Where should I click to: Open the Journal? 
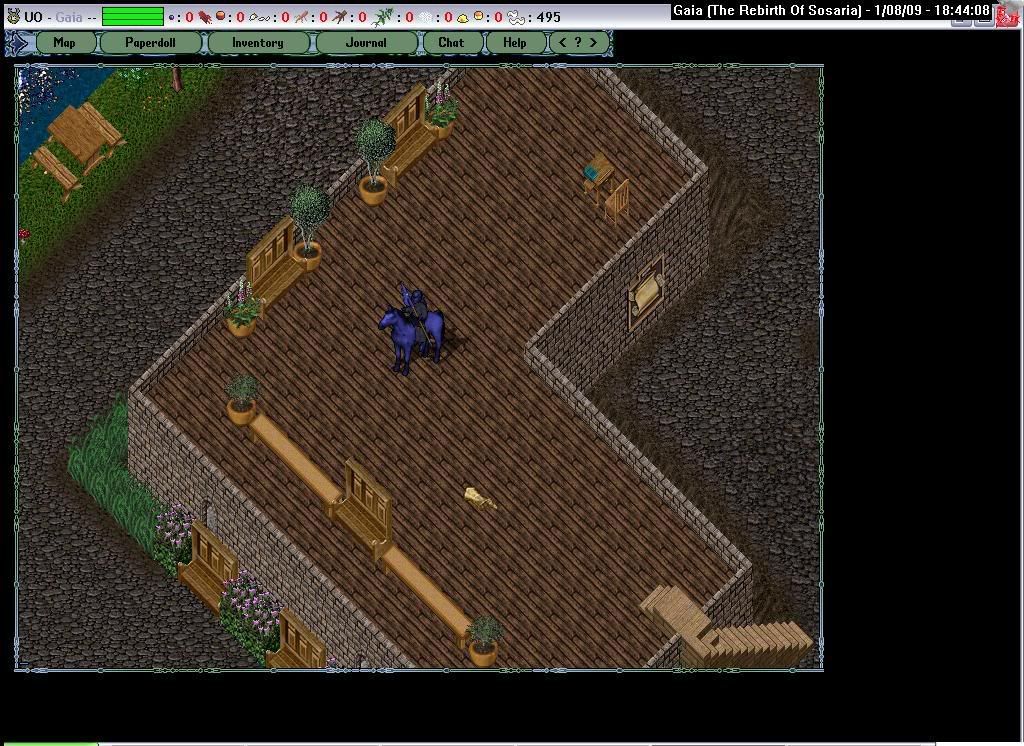pyautogui.click(x=366, y=42)
